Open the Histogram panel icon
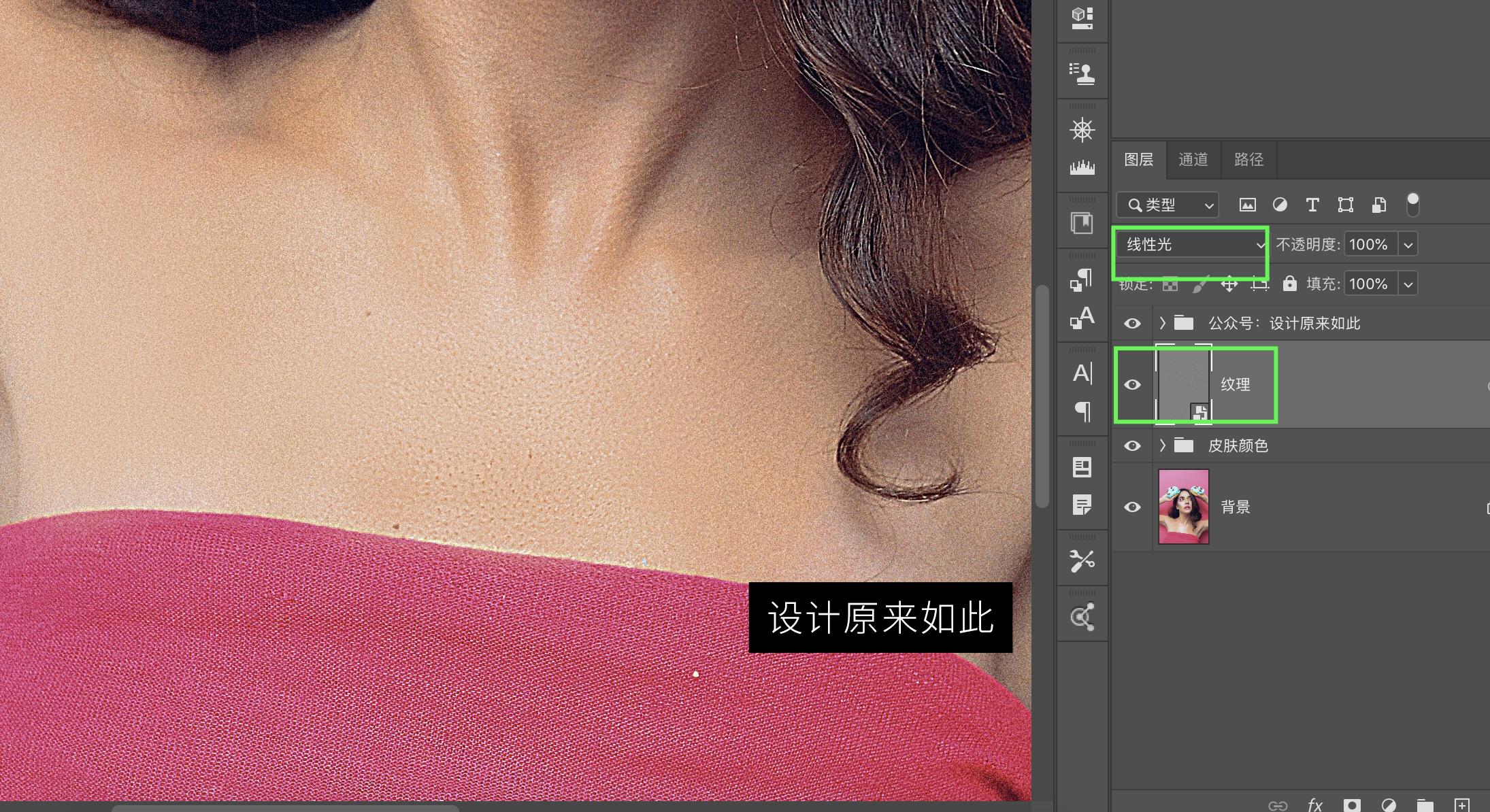The height and width of the screenshot is (812, 1490). point(1082,167)
